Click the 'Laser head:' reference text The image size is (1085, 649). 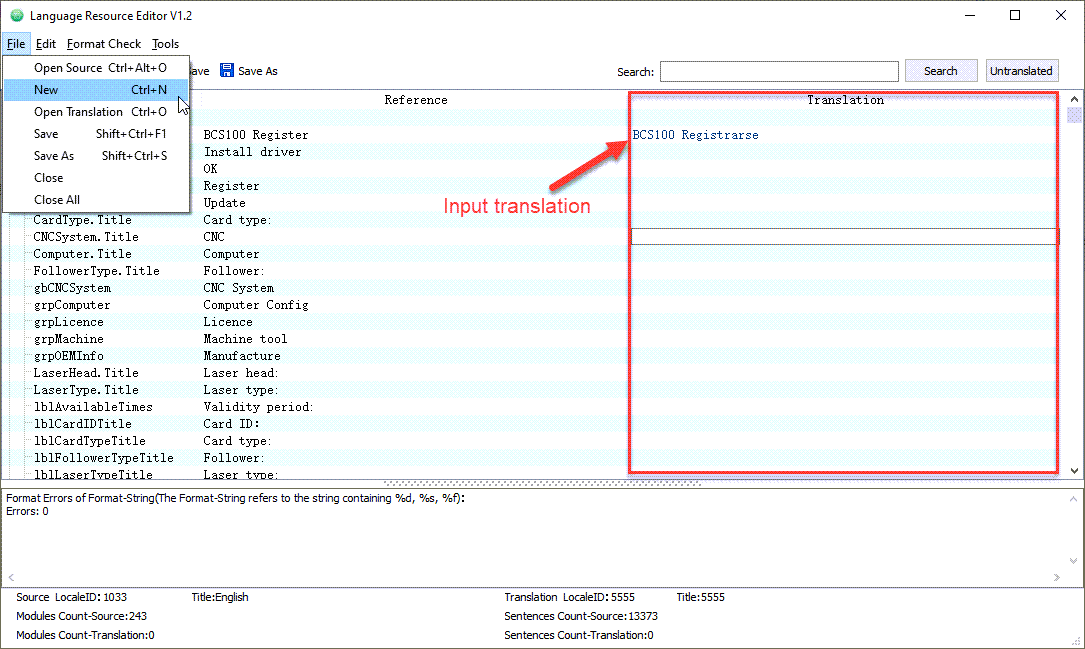(241, 373)
